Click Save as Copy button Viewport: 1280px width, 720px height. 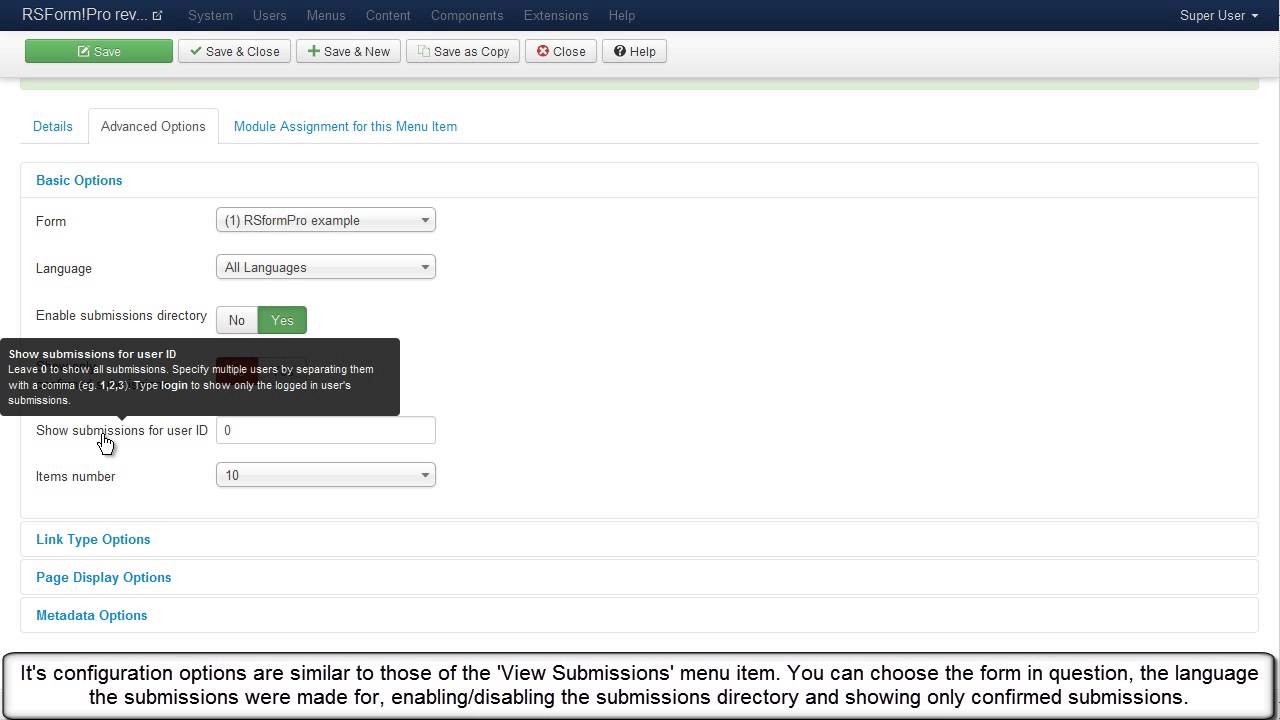(x=463, y=51)
